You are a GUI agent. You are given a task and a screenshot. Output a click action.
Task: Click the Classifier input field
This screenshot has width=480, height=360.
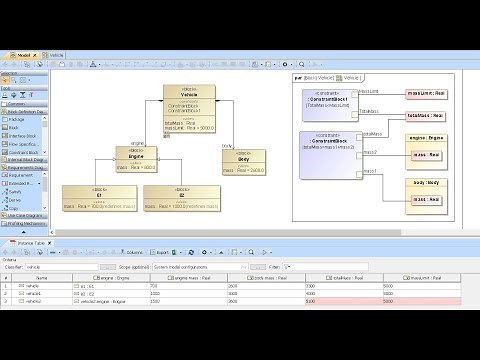tap(61, 267)
